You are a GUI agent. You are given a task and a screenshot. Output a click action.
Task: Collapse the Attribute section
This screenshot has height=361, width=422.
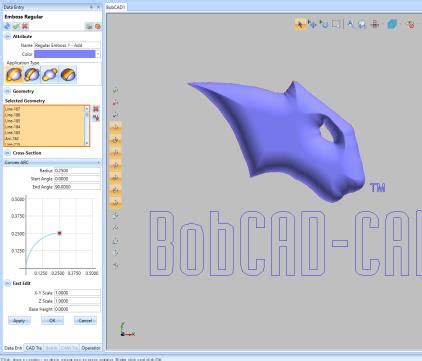[x=7, y=36]
